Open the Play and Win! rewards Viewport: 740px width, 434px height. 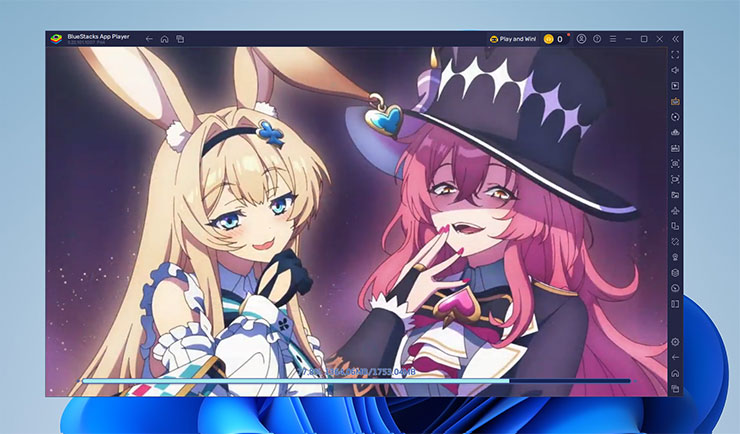tap(513, 39)
